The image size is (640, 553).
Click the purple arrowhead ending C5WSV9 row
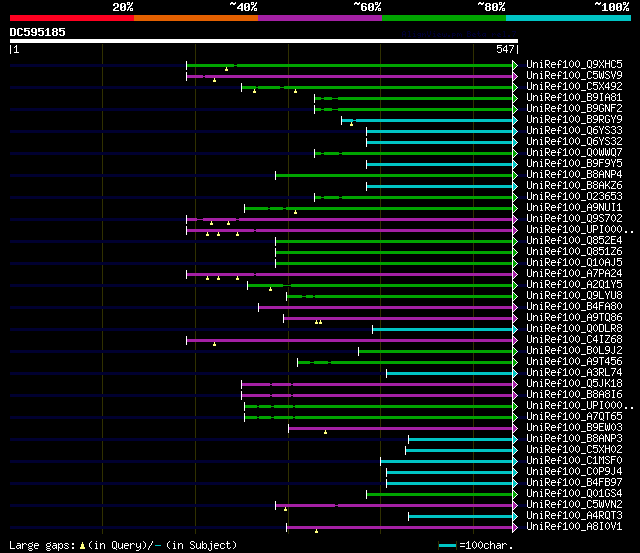click(515, 76)
